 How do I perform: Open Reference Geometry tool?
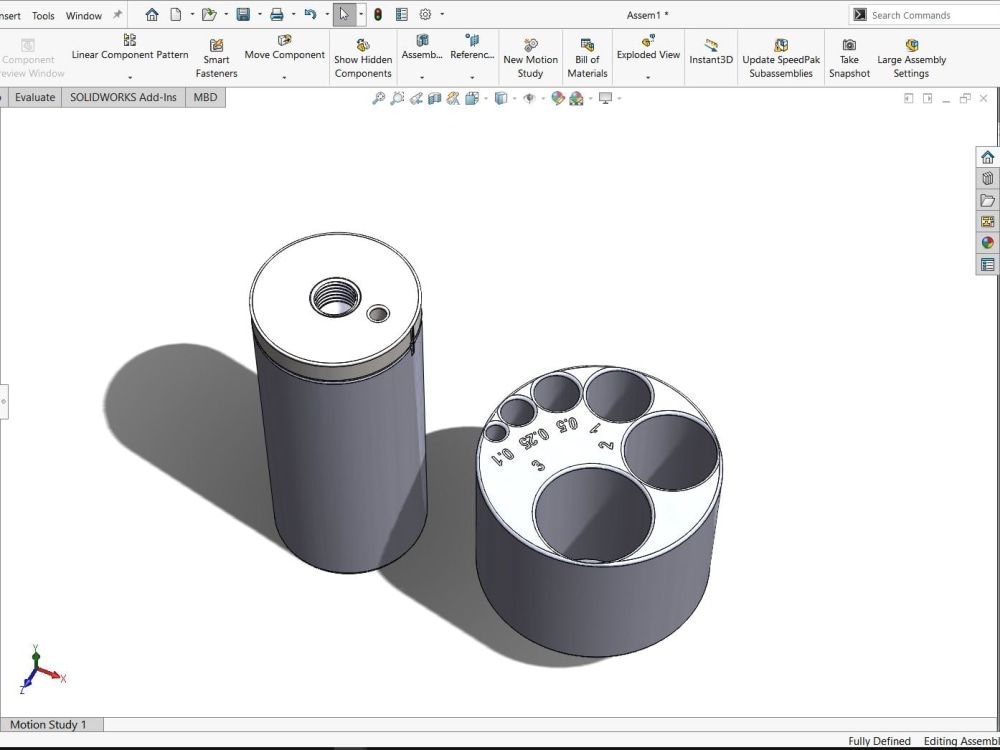(472, 48)
